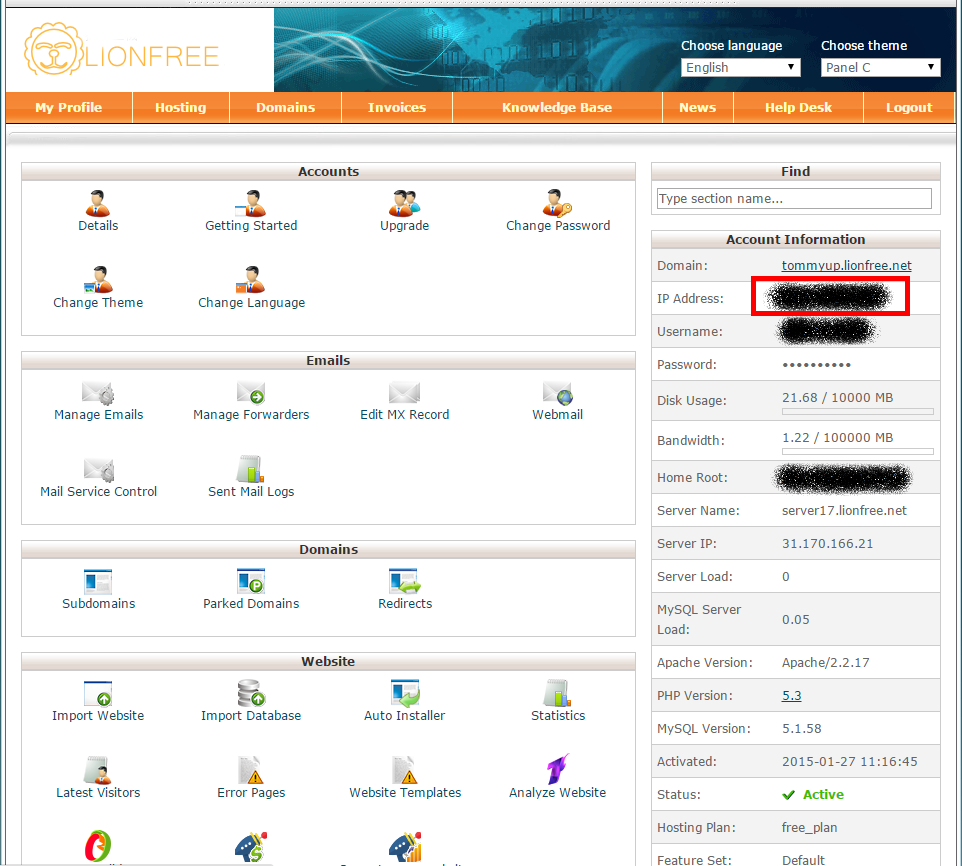
Task: Open the Help Desk menu item
Action: [x=798, y=107]
